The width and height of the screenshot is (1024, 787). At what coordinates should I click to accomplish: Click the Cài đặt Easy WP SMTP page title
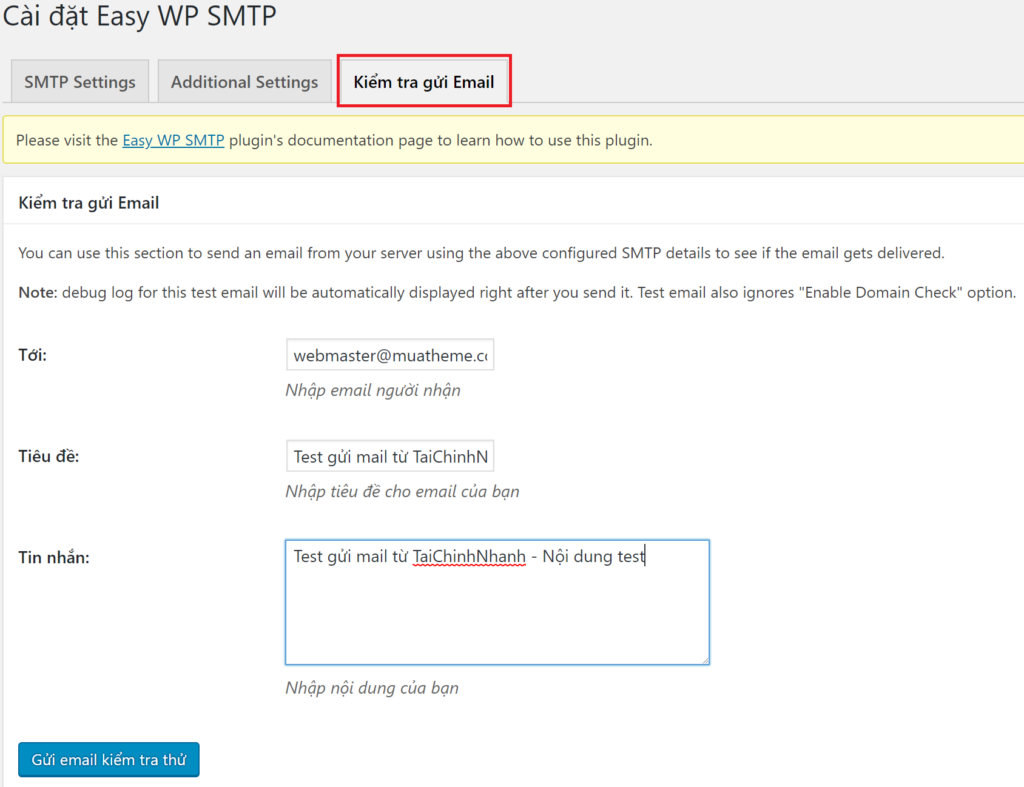click(140, 17)
